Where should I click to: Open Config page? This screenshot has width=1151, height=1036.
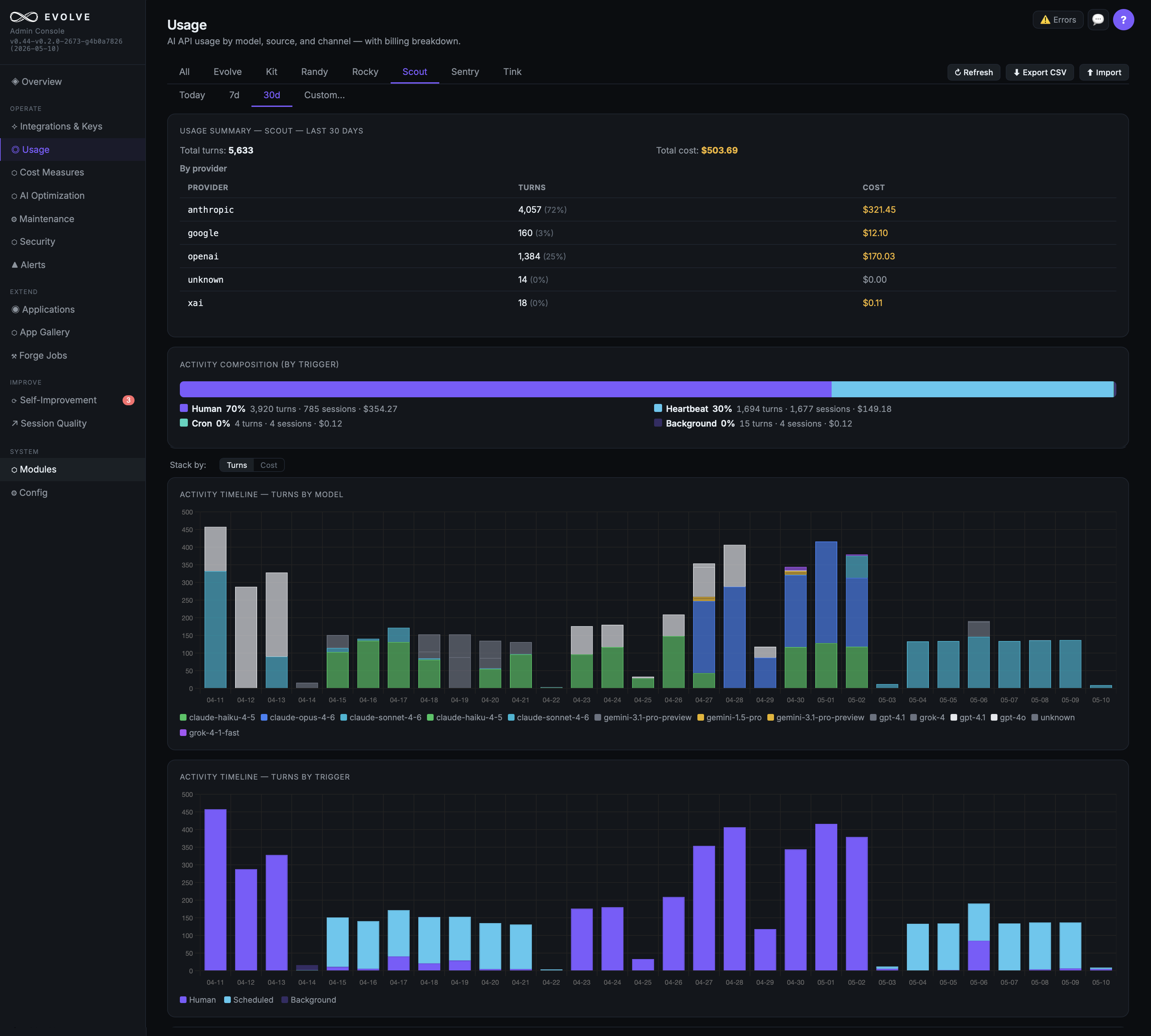(72, 493)
